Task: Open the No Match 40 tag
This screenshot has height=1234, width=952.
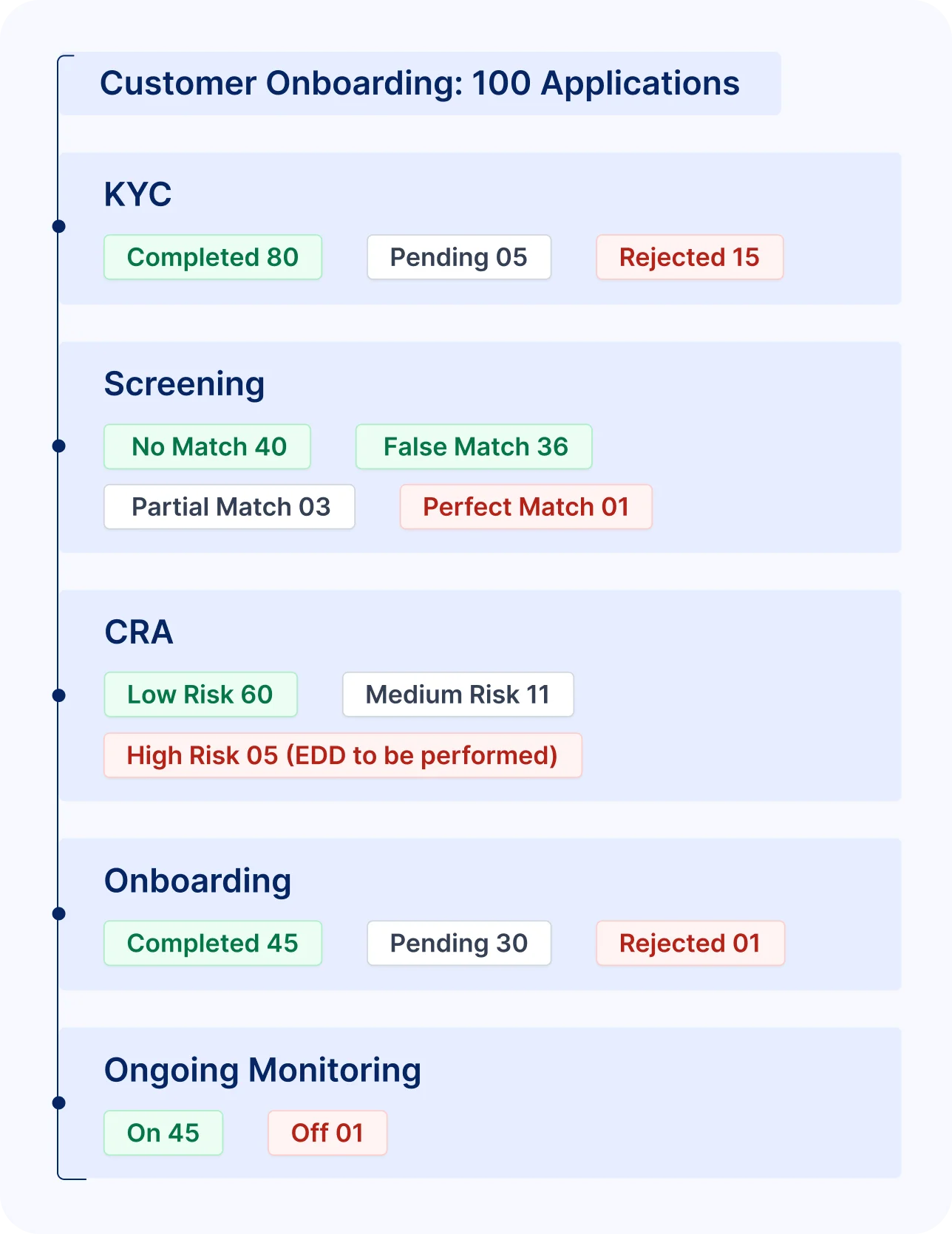Action: 208,446
